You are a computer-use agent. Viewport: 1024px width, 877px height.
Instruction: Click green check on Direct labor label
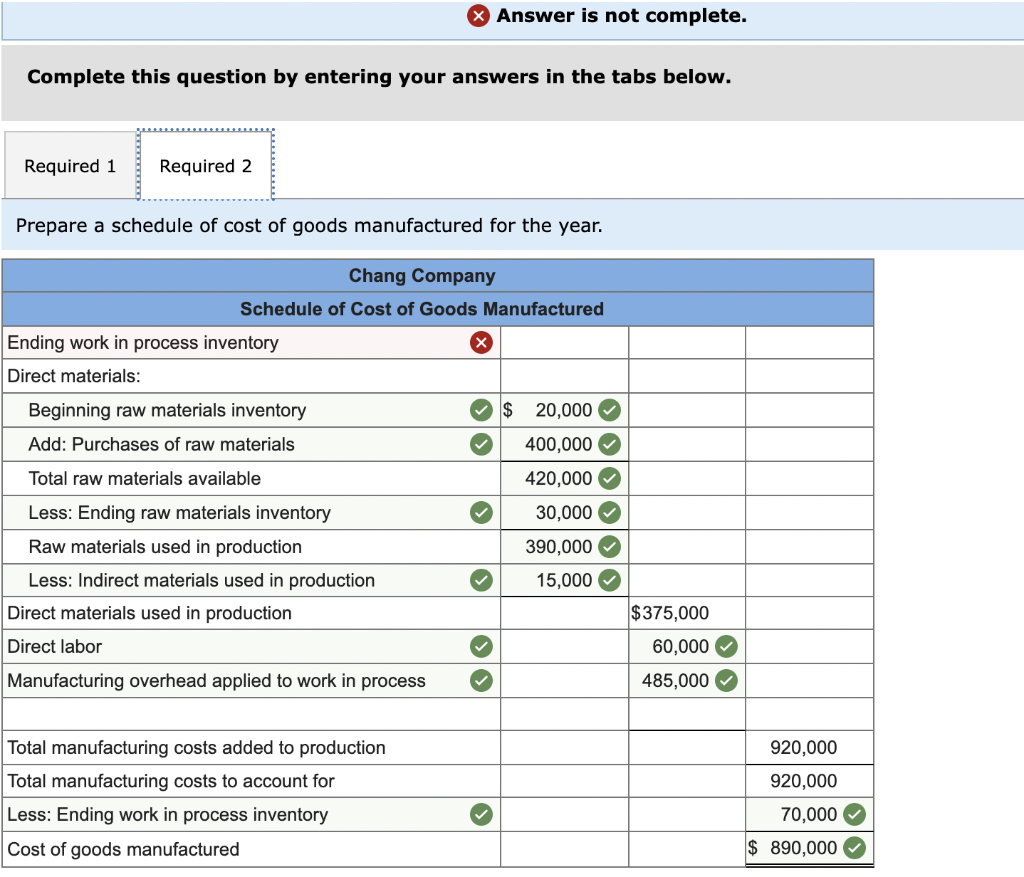[x=481, y=646]
